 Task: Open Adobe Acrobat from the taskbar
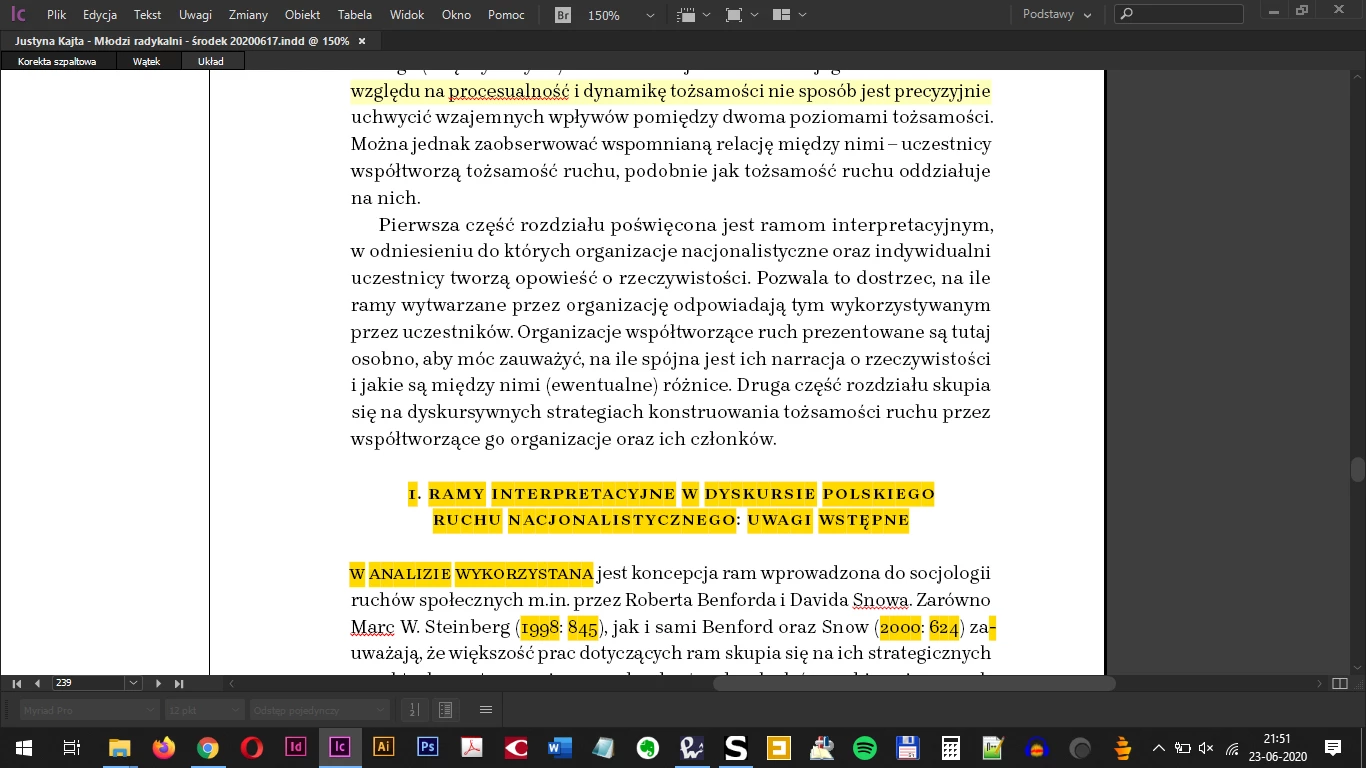tap(471, 747)
